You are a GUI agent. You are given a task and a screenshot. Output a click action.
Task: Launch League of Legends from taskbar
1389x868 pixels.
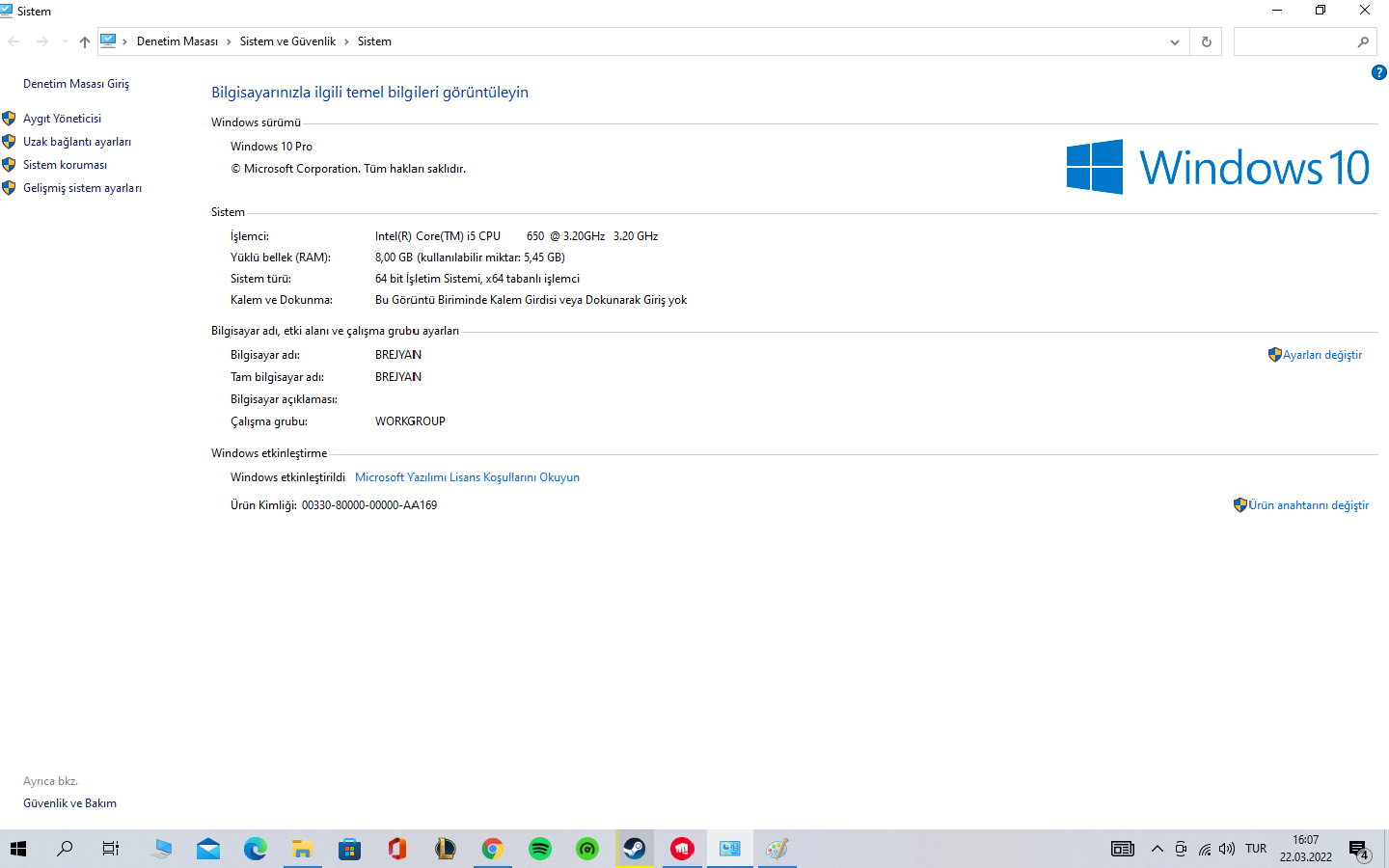pos(445,849)
